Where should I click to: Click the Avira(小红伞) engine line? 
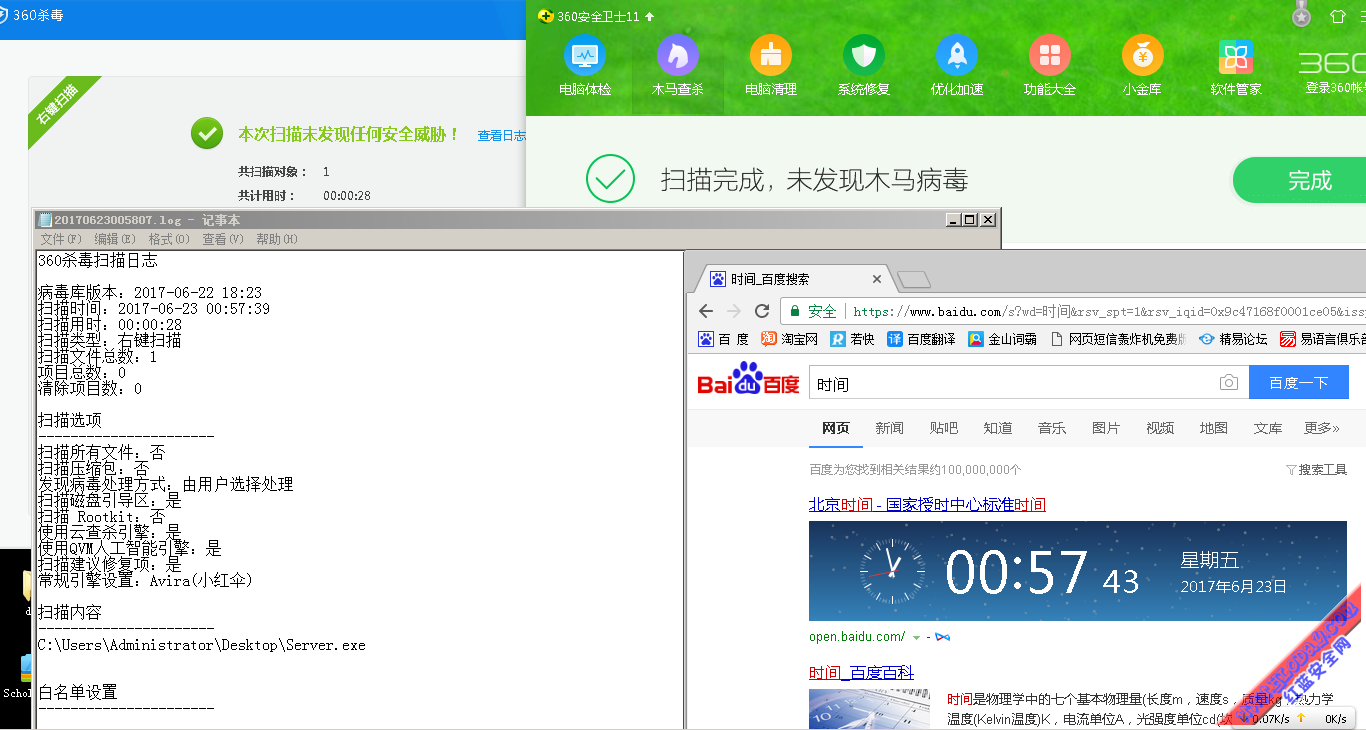coord(145,580)
